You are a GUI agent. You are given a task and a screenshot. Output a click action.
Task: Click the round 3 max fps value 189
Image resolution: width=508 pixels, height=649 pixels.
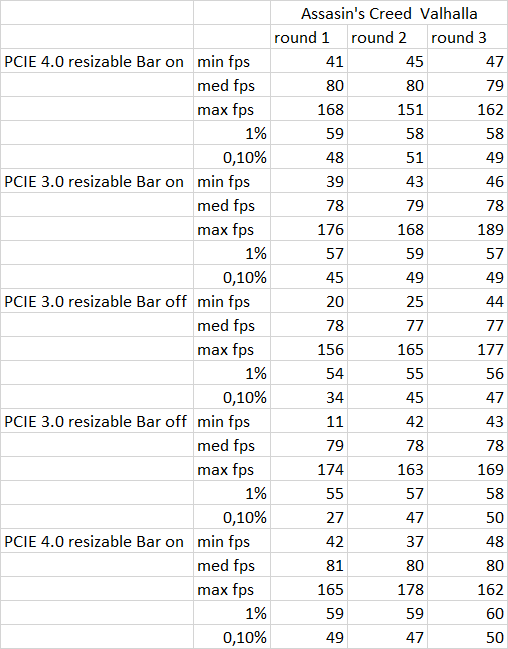(x=468, y=229)
